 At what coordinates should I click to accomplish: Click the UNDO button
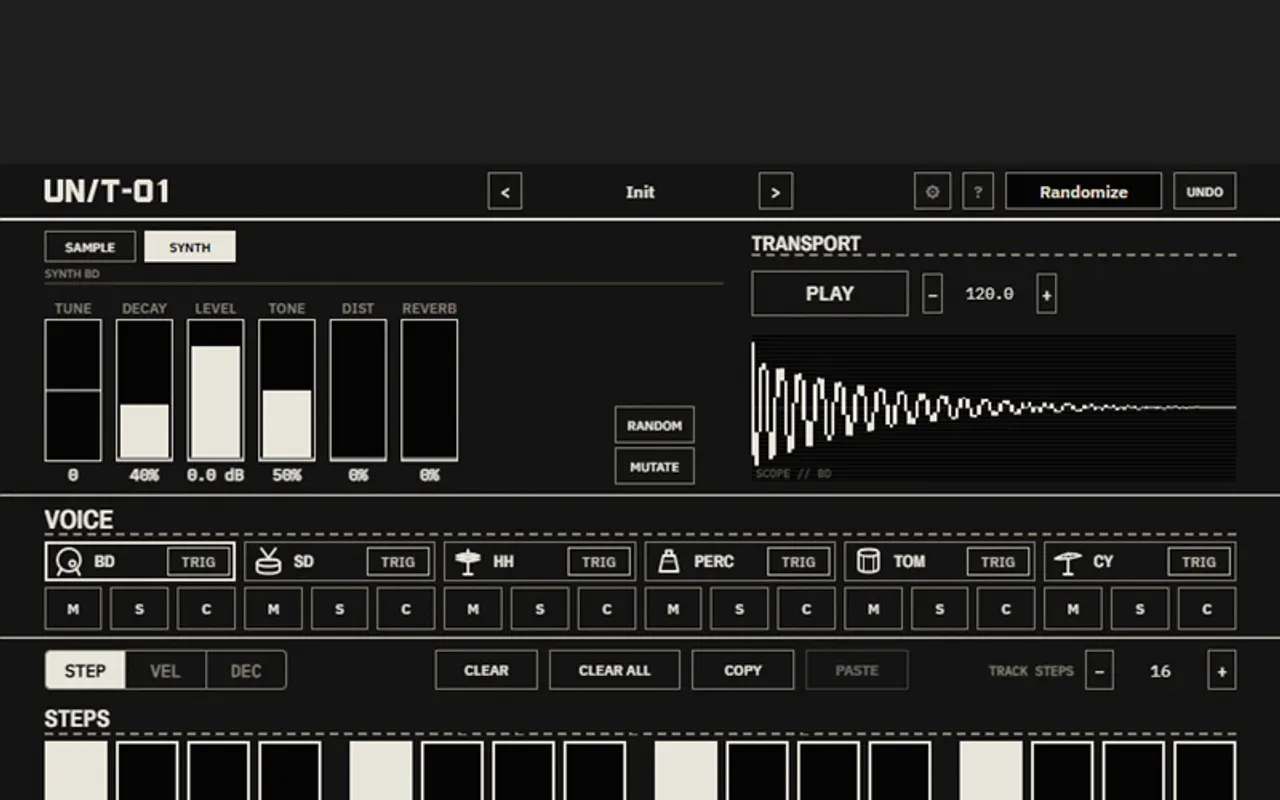coord(1205,192)
